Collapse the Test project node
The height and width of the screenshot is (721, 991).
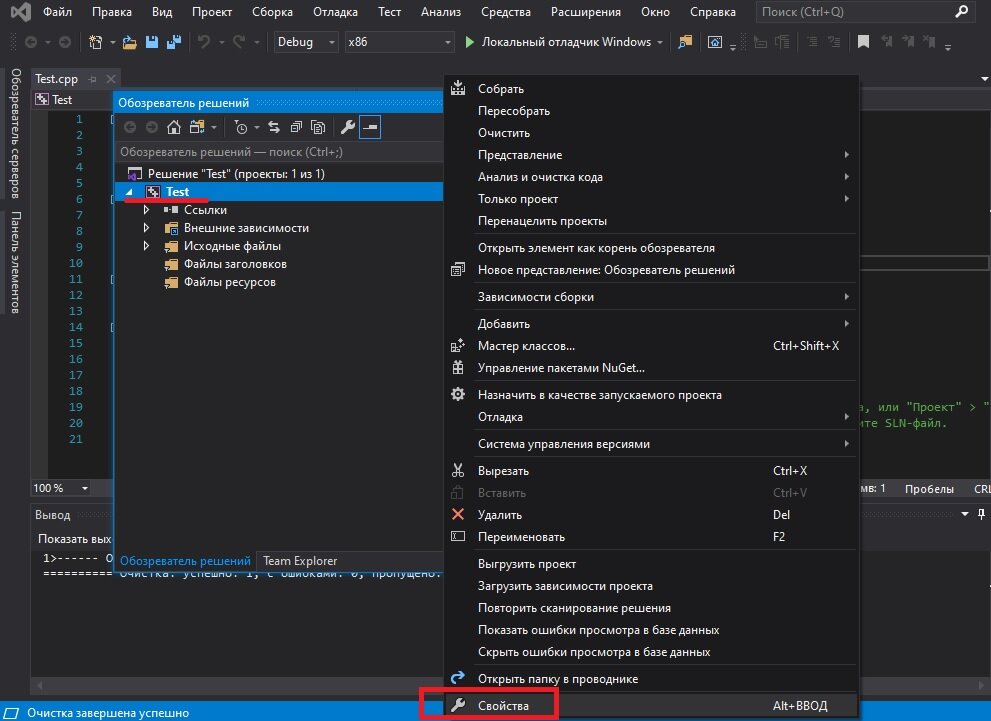tap(128, 192)
